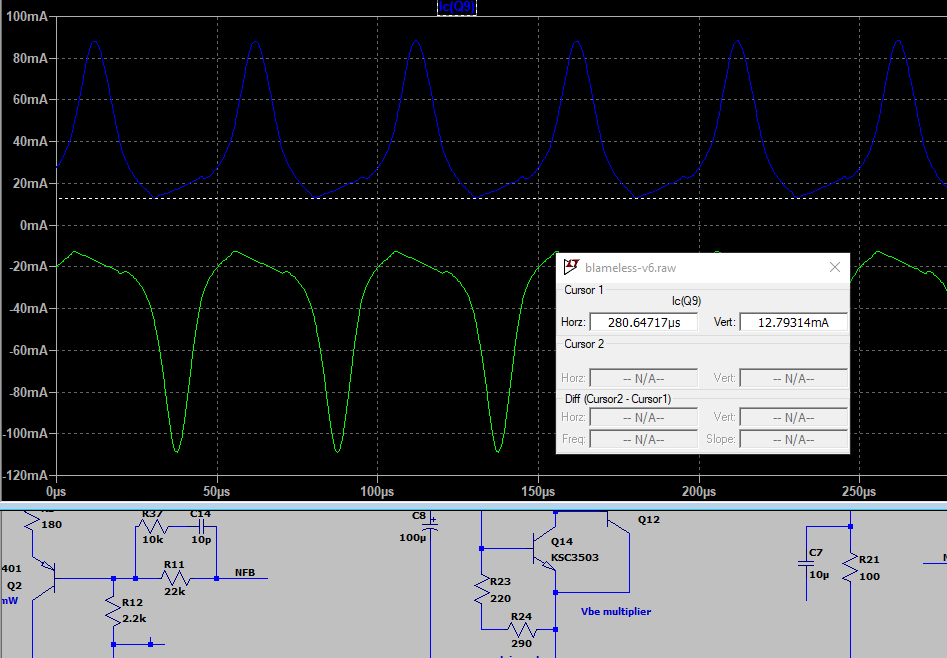The height and width of the screenshot is (658, 947).
Task: Click the KSC3503 model name text
Action: pyautogui.click(x=575, y=557)
